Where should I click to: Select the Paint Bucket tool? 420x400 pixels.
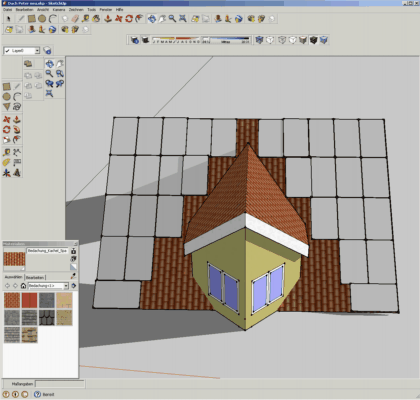96,19
